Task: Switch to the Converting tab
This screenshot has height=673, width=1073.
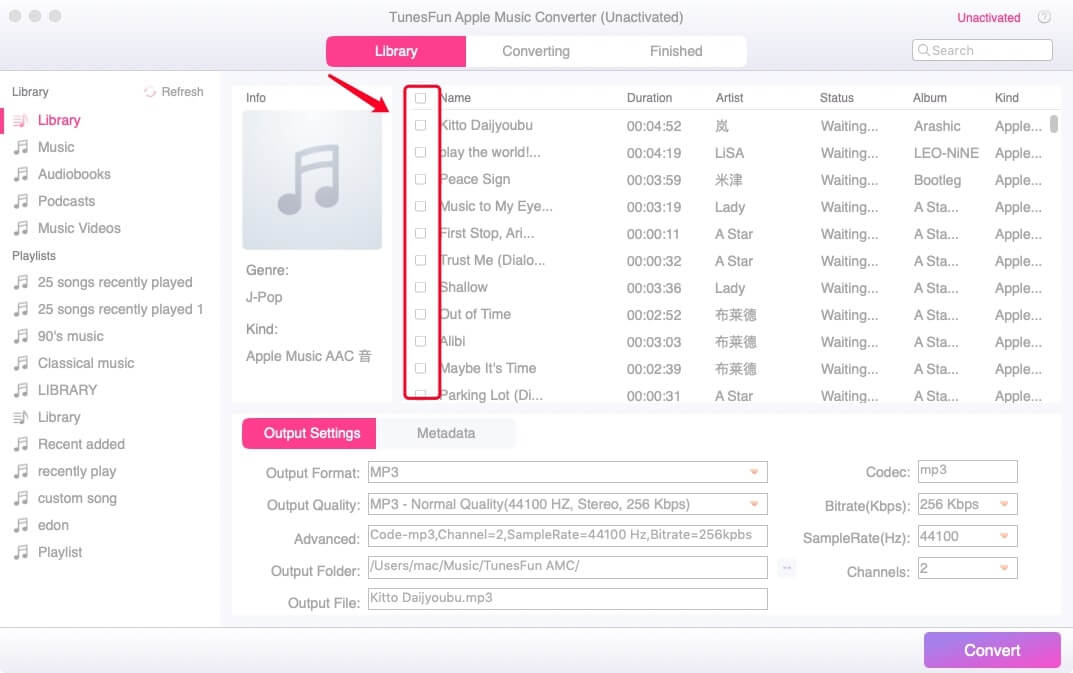Action: point(536,51)
